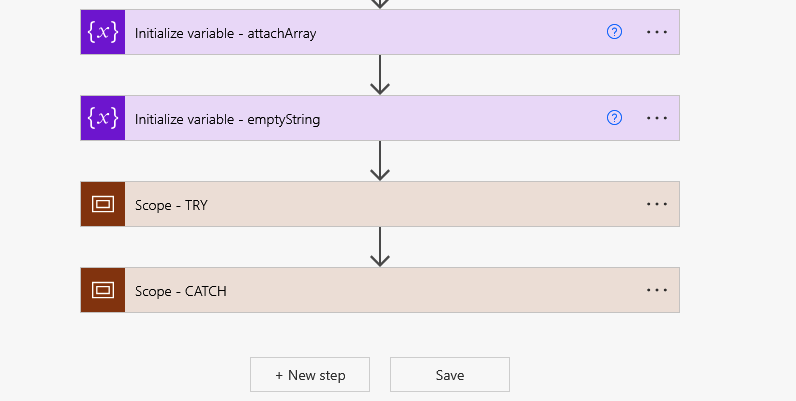
Task: Open the ellipsis menu on the attachArray action
Action: point(656,32)
